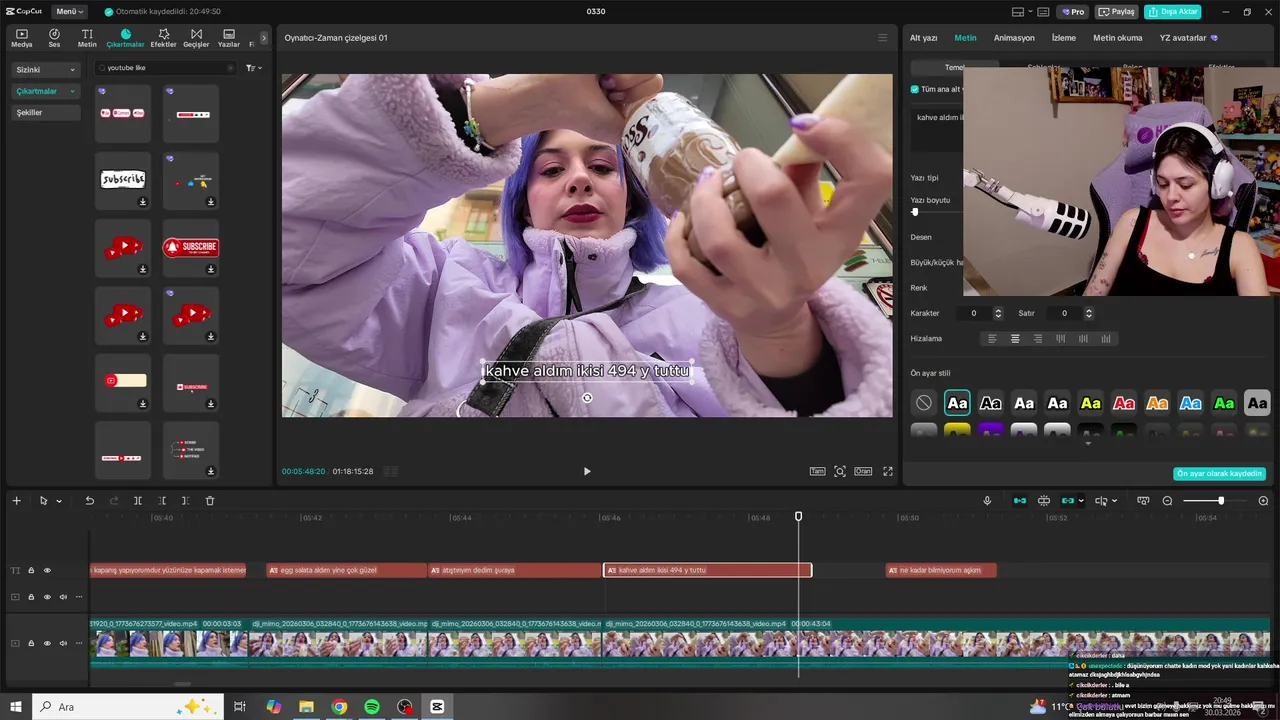The image size is (1280, 720).
Task: Play the video preview
Action: click(587, 471)
